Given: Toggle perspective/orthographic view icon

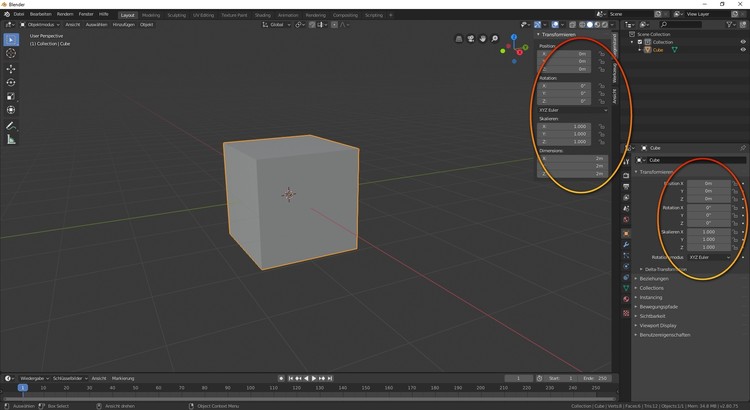Looking at the screenshot, I should [x=459, y=39].
